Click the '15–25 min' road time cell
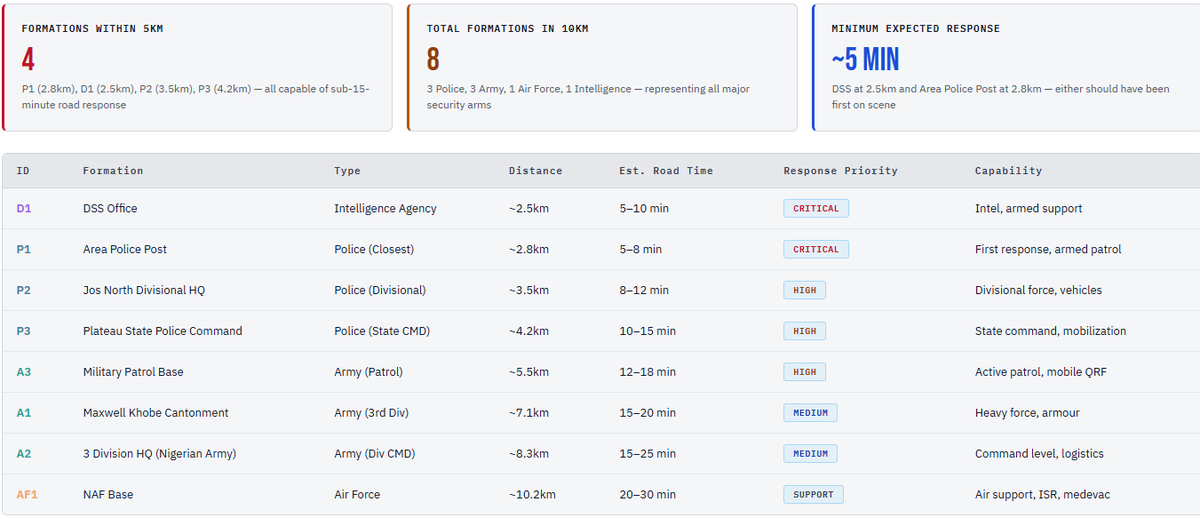The width and height of the screenshot is (1200, 518). point(647,454)
